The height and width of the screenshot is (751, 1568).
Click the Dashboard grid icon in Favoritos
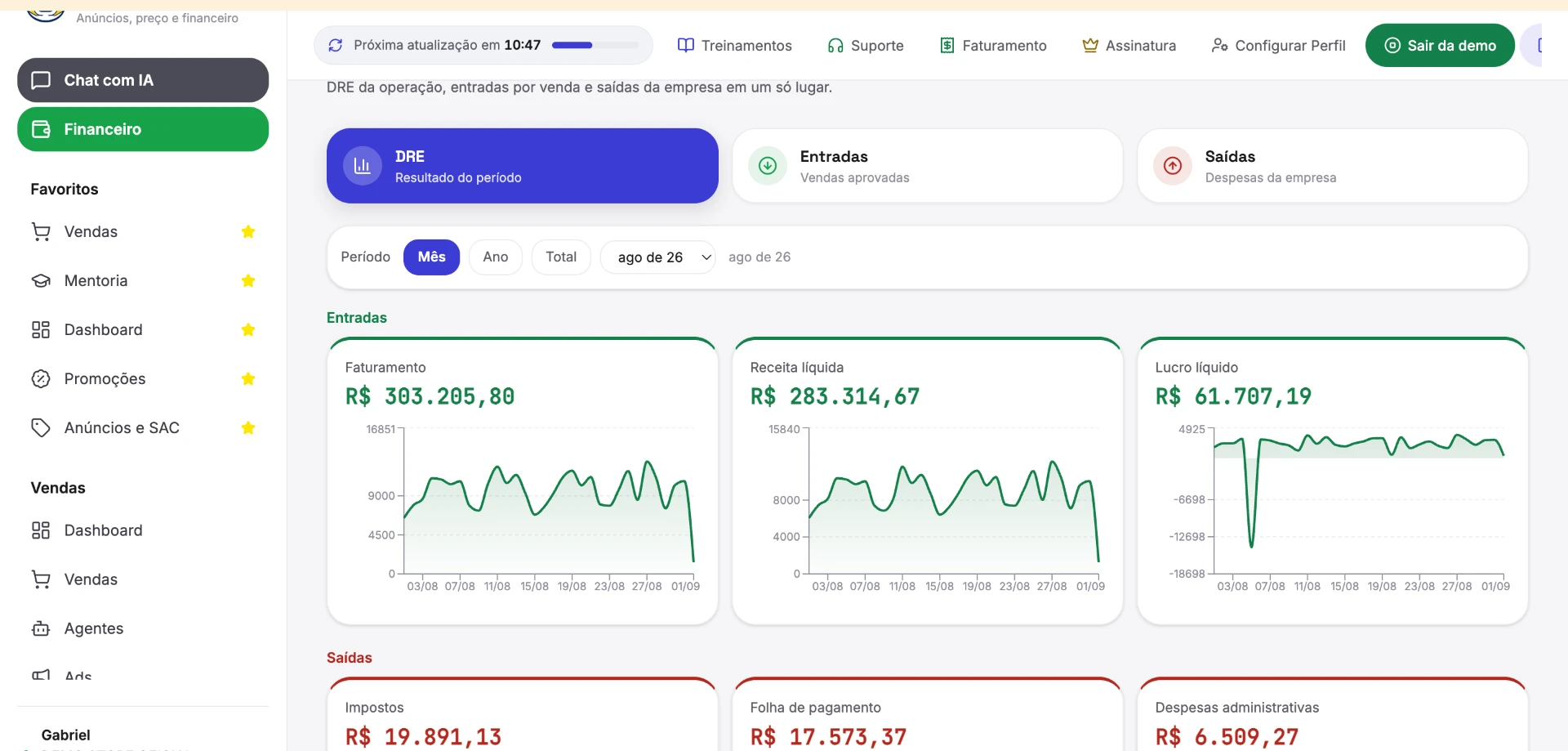[x=41, y=330]
